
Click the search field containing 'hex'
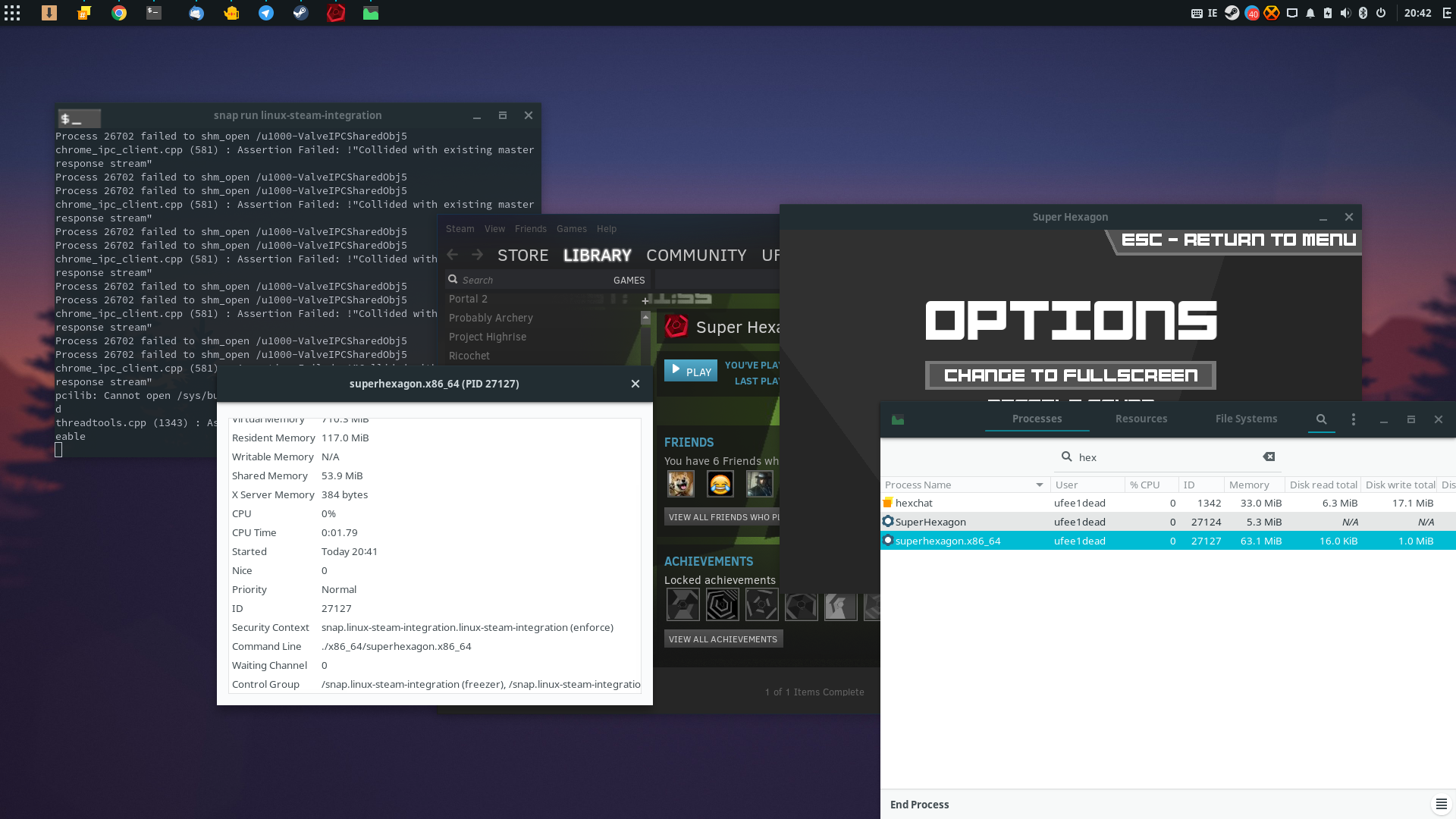tap(1168, 457)
